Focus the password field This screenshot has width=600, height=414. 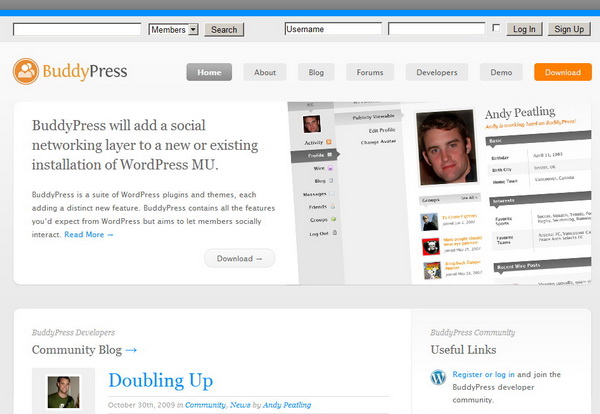tap(437, 29)
